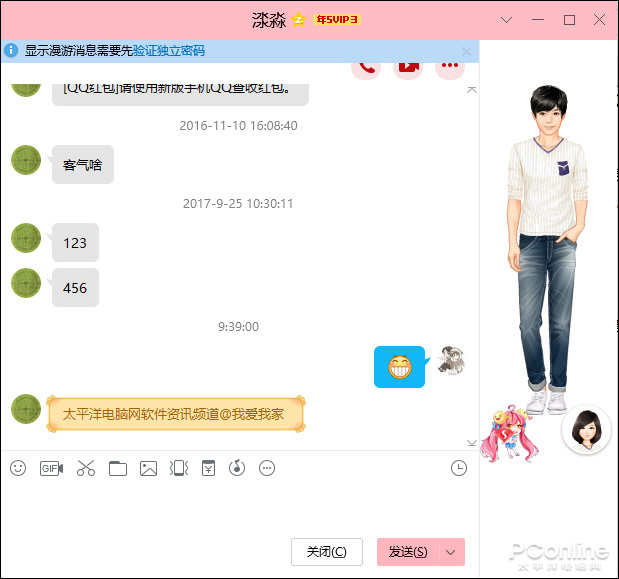Open the GIF video sticker tool

pos(51,468)
